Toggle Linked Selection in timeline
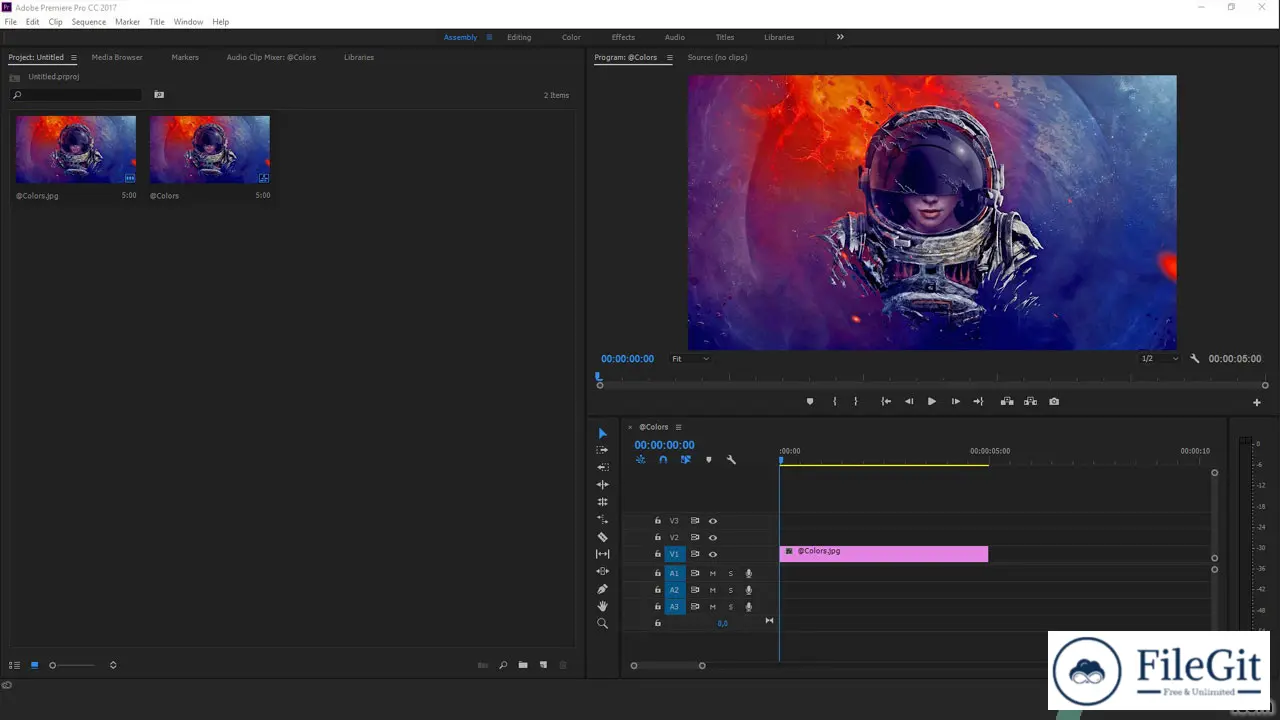The width and height of the screenshot is (1280, 720). pyautogui.click(x=686, y=460)
